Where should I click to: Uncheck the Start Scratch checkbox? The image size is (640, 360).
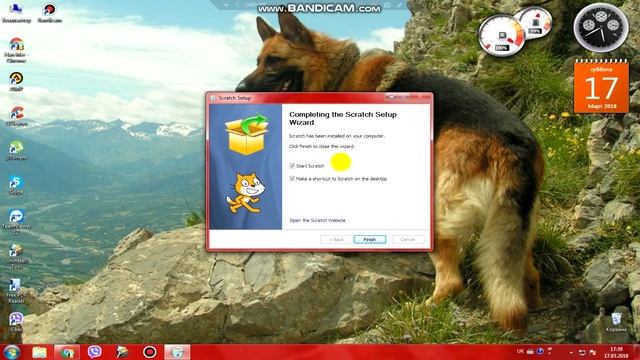pyautogui.click(x=292, y=166)
